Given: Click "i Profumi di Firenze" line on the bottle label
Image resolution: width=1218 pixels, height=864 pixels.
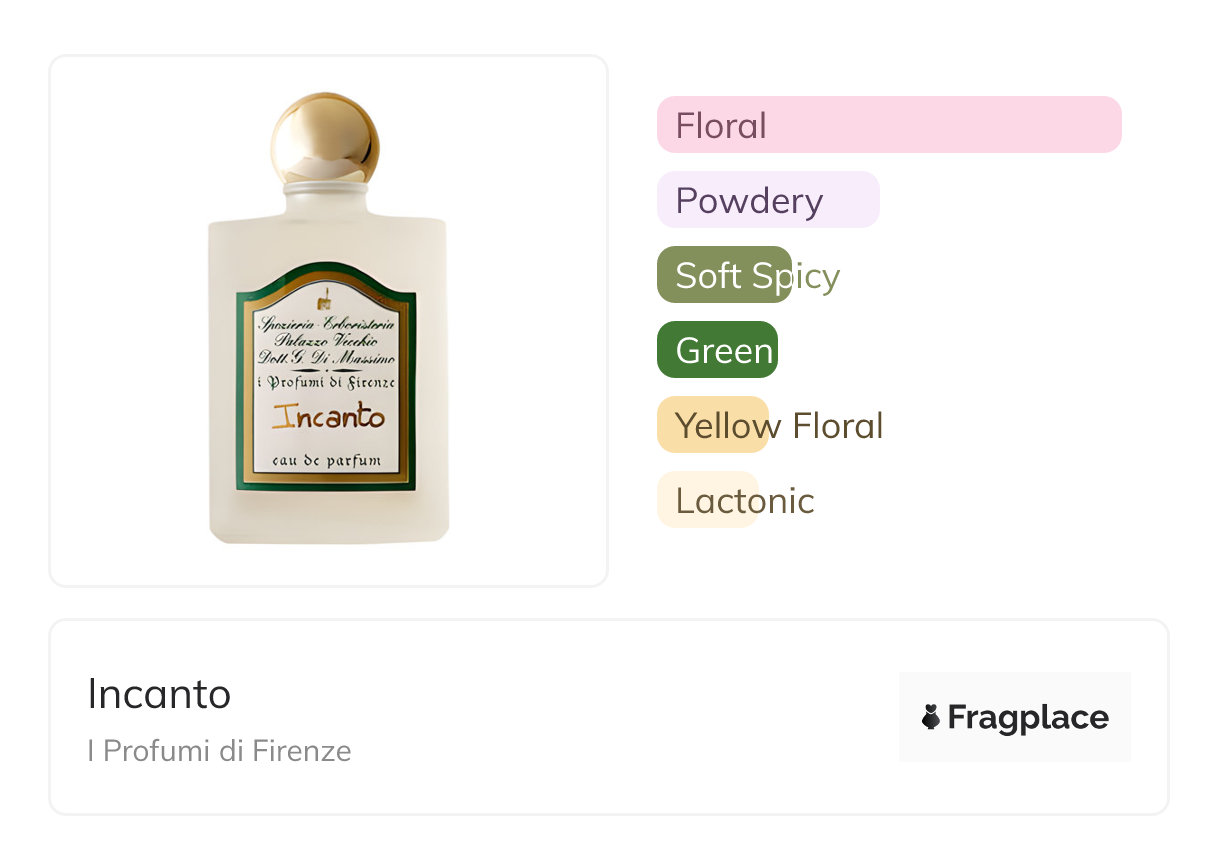Looking at the screenshot, I should 327,384.
